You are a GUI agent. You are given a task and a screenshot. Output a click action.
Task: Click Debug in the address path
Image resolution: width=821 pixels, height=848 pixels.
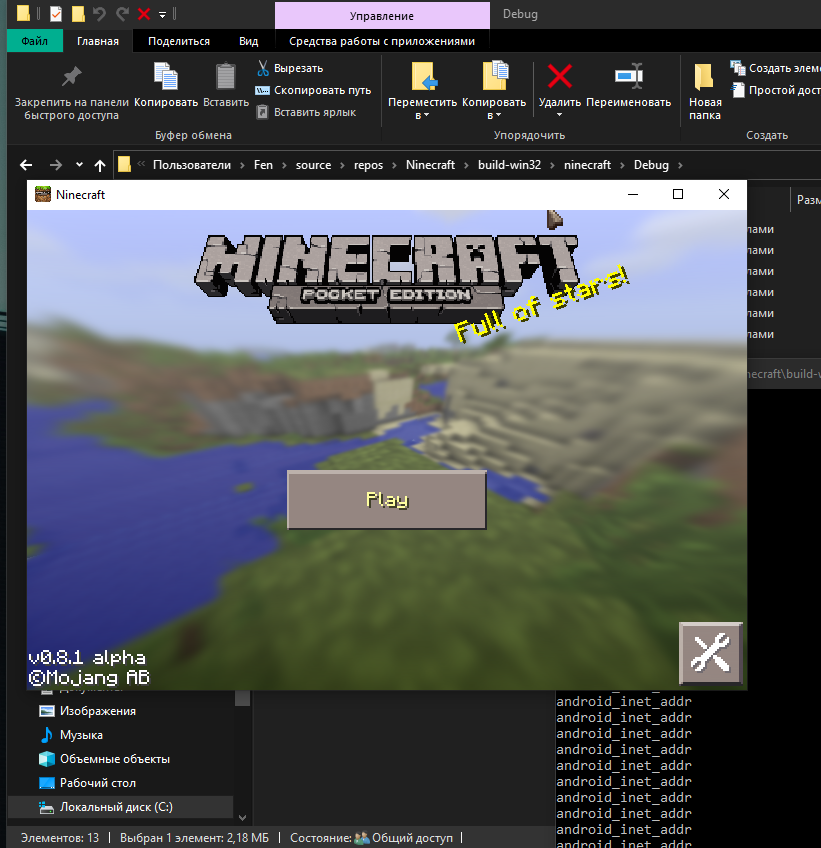(x=651, y=165)
